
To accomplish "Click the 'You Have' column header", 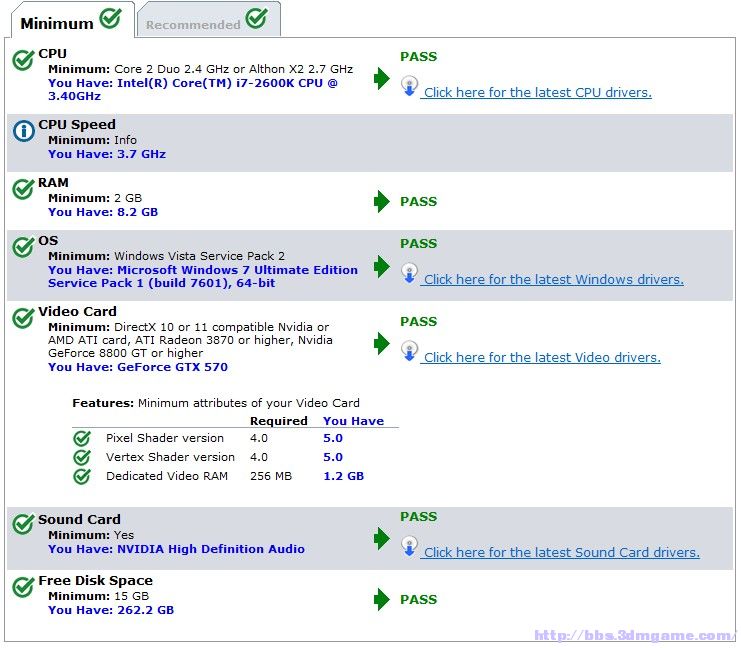I will tap(353, 421).
